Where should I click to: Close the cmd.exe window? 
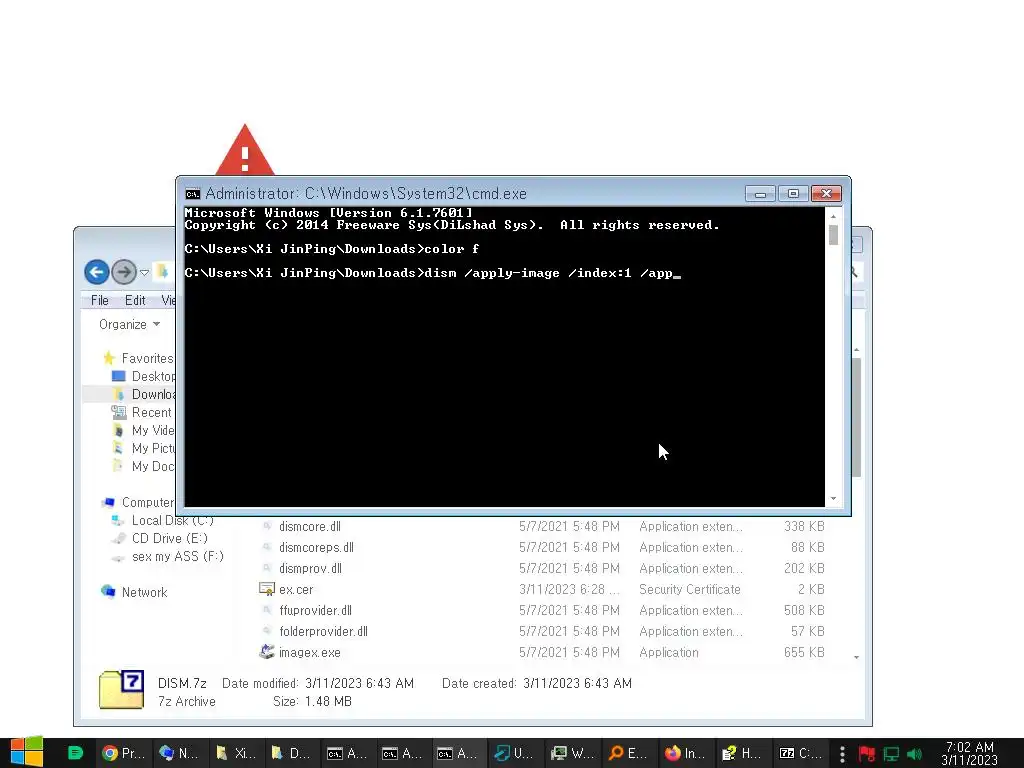pos(826,194)
